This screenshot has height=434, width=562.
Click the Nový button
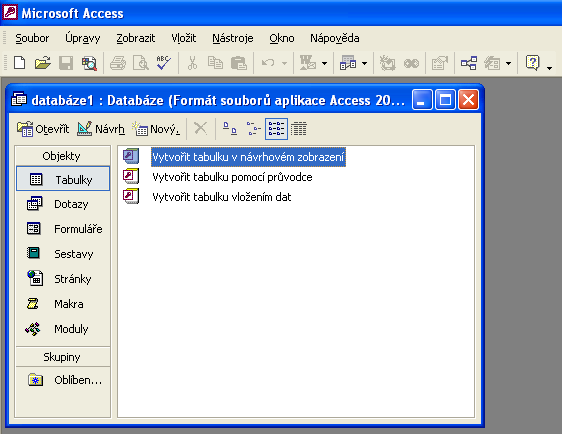point(156,129)
